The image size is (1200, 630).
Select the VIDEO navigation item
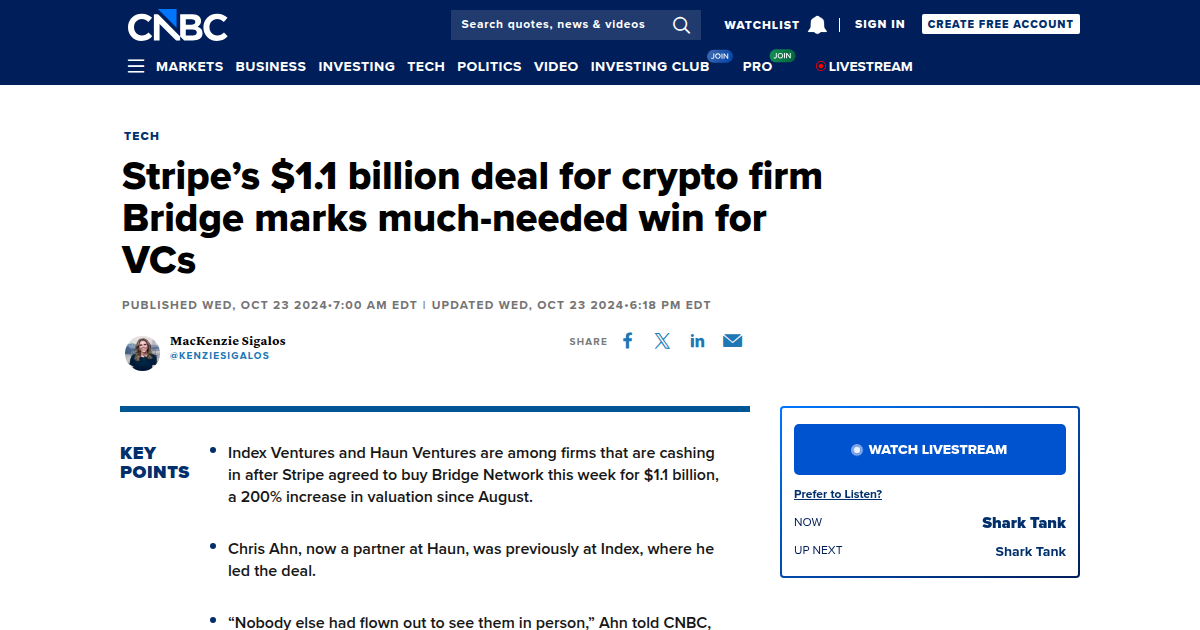(x=556, y=66)
